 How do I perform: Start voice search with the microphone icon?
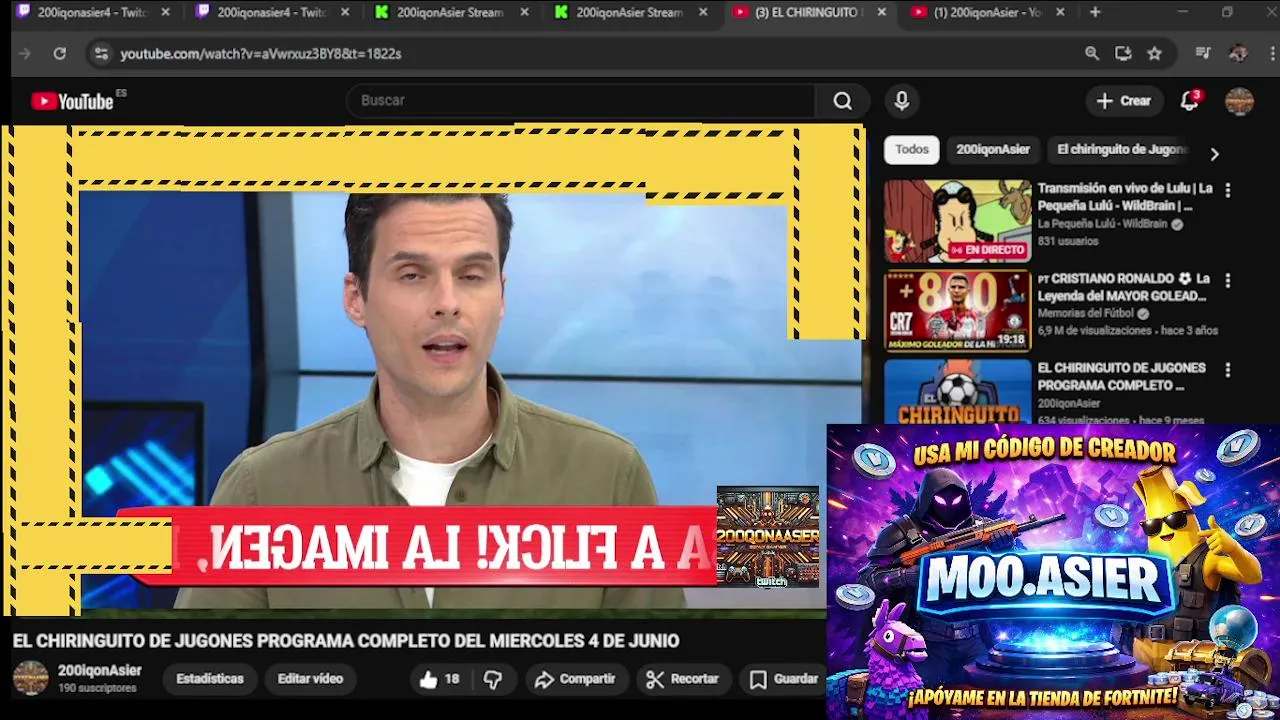coord(901,100)
